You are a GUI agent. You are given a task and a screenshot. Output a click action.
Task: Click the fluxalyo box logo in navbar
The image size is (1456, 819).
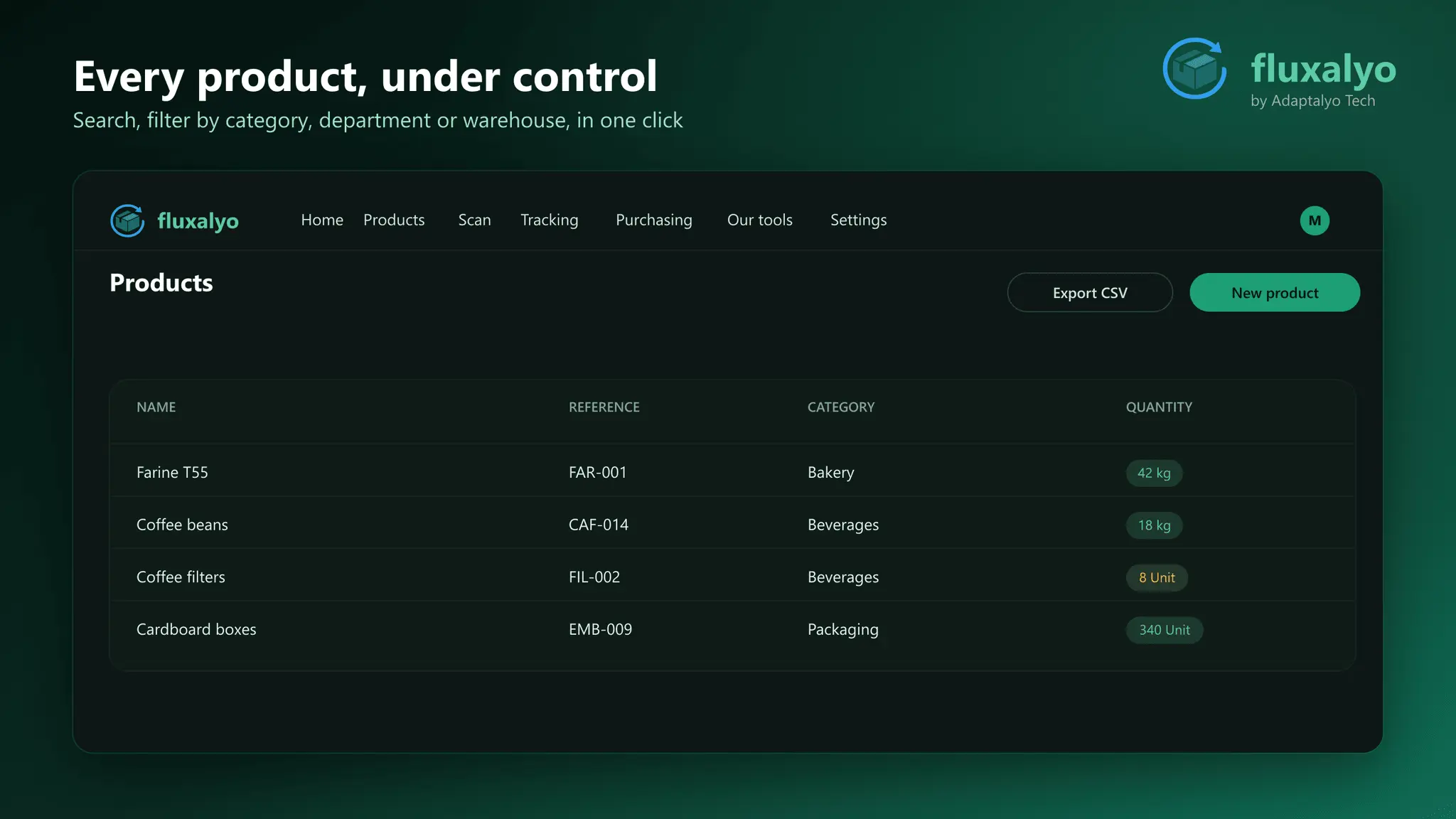[x=128, y=220]
